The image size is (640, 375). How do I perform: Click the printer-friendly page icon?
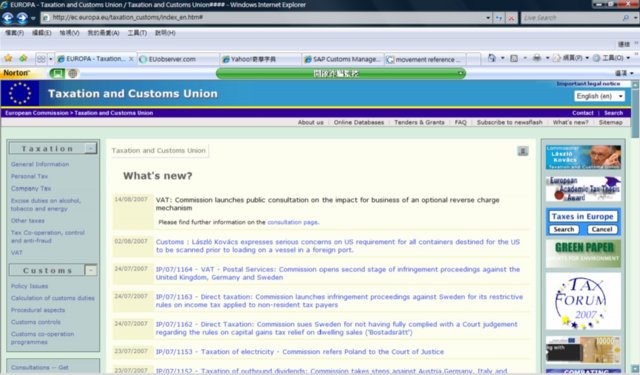coord(523,151)
